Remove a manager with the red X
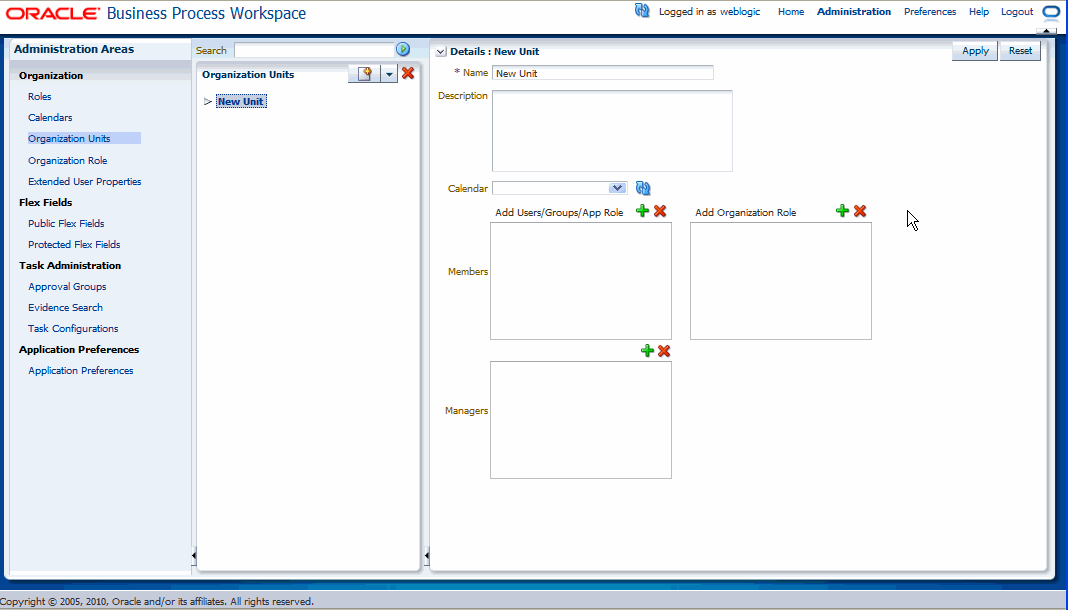The width and height of the screenshot is (1068, 610). [x=664, y=351]
